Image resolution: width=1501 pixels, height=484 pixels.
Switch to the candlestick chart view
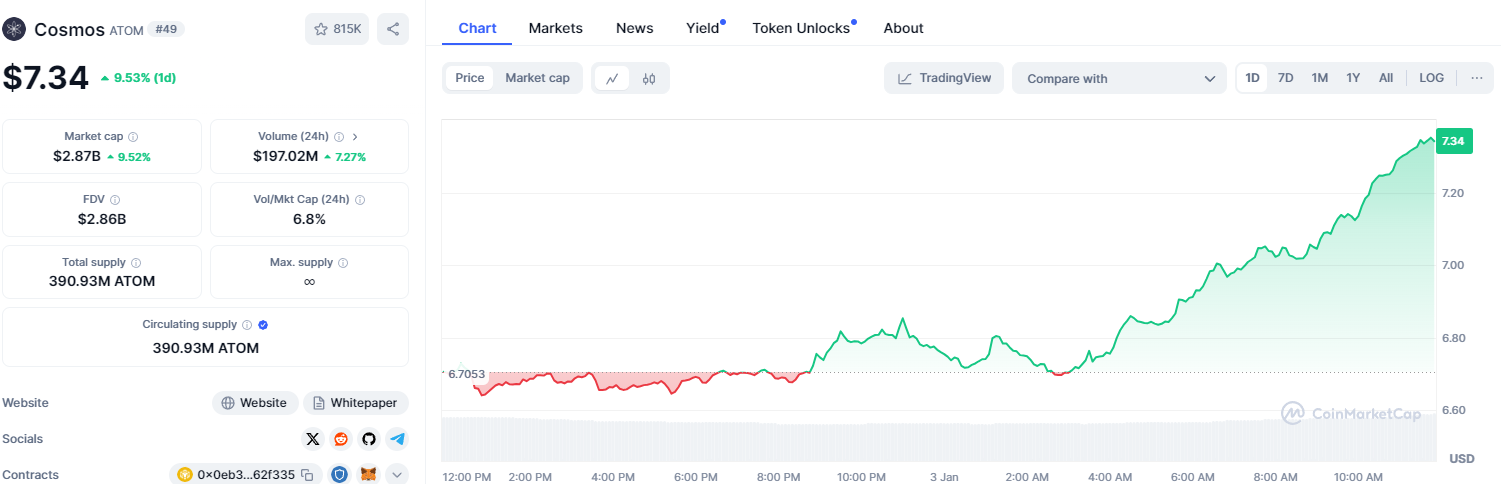pyautogui.click(x=648, y=78)
